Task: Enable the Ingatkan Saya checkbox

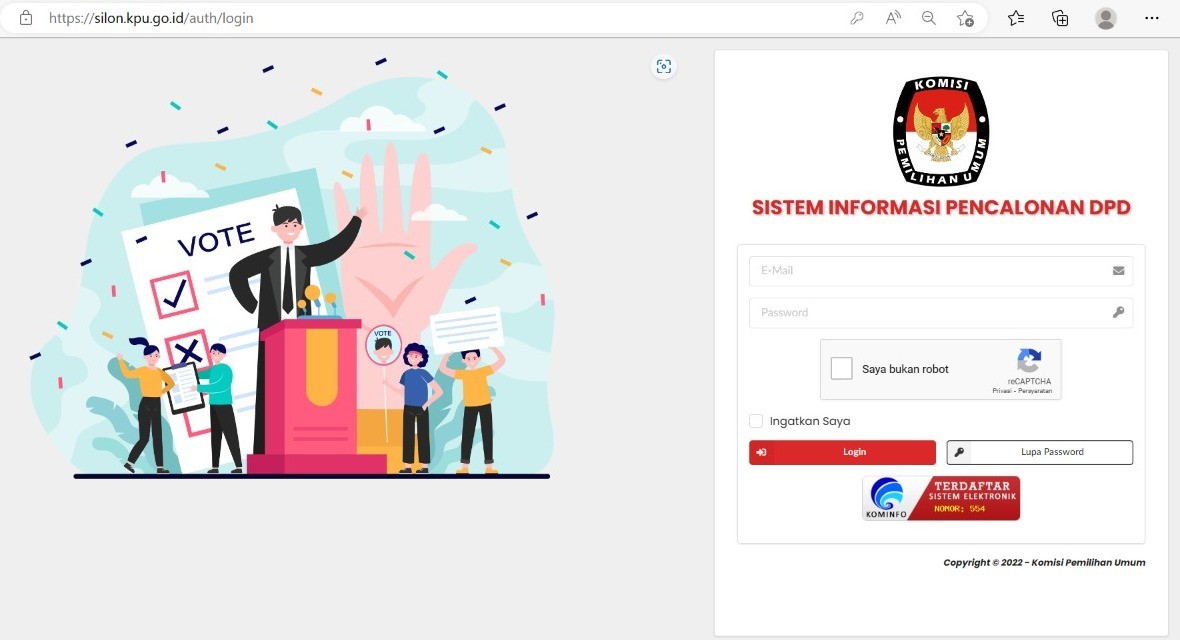Action: [x=756, y=421]
